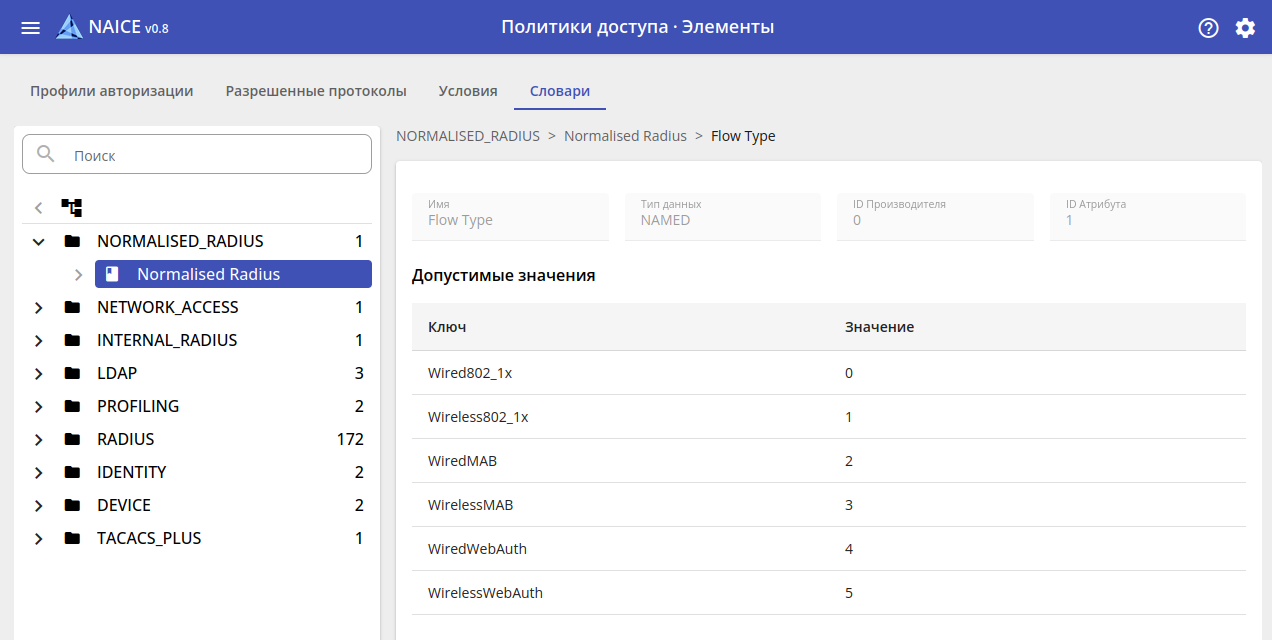The image size is (1272, 640).
Task: Click the tree hierarchy view icon
Action: (x=72, y=208)
